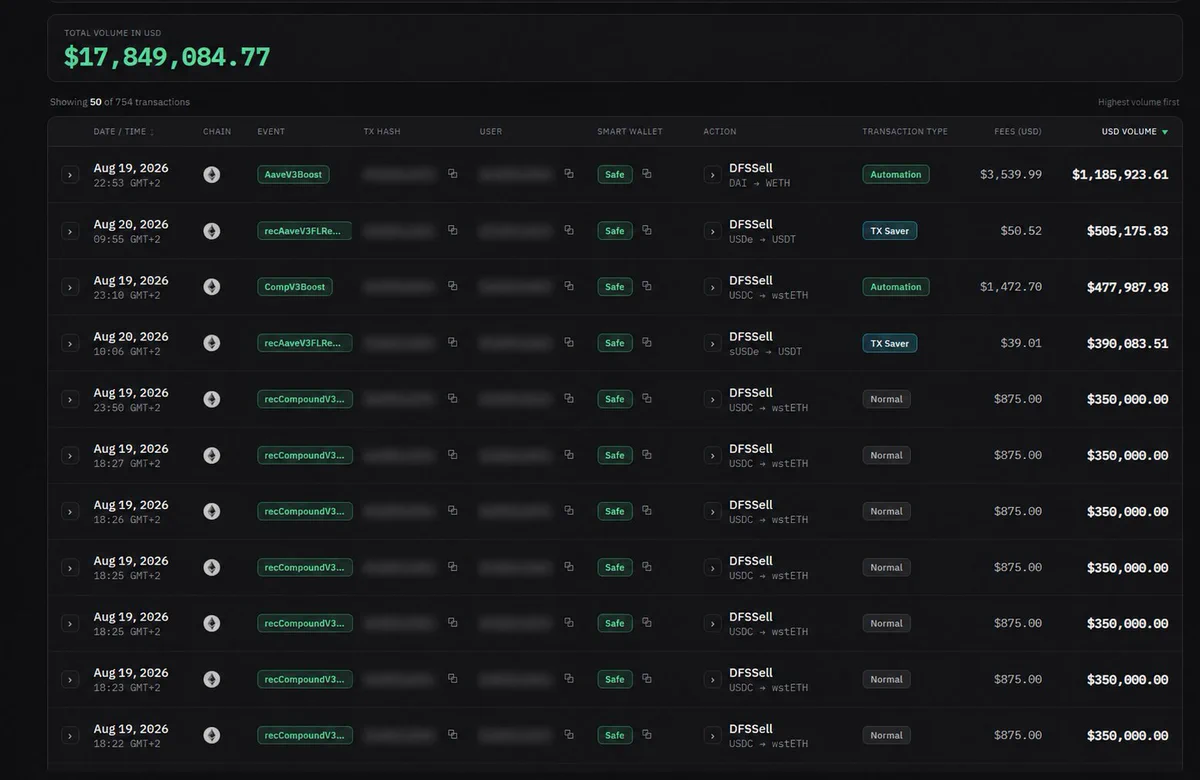Click the AaveV3Boost event badge
Screen dimensions: 1200x780
pyautogui.click(x=293, y=174)
